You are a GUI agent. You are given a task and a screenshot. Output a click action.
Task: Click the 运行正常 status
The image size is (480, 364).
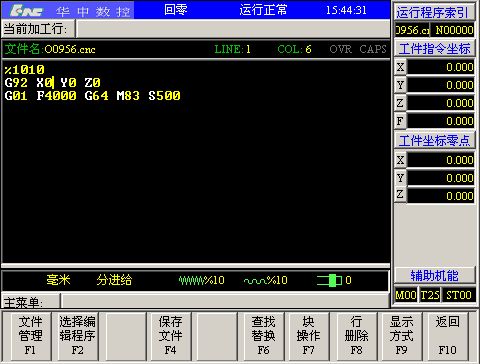point(263,10)
